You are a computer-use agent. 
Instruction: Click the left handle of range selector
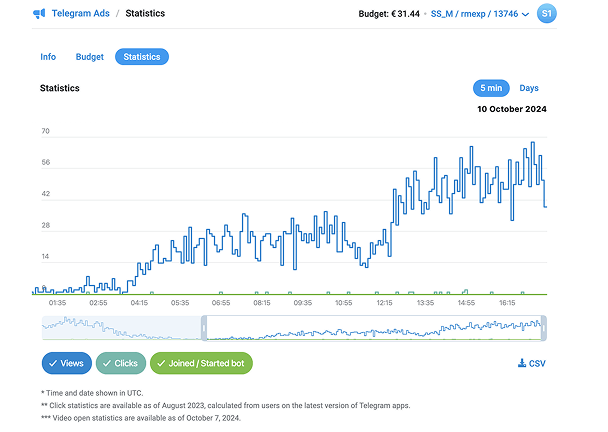click(x=205, y=328)
